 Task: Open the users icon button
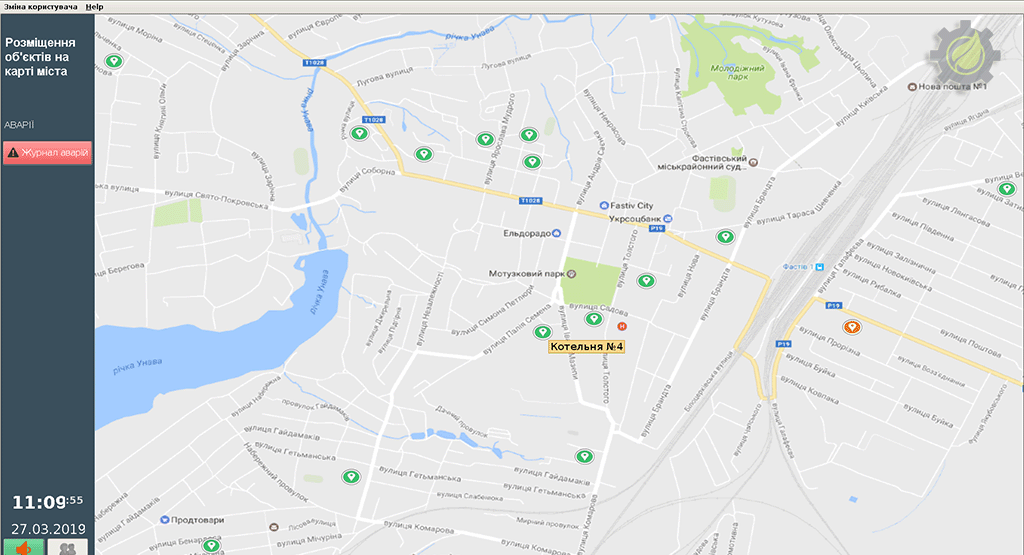click(68, 547)
